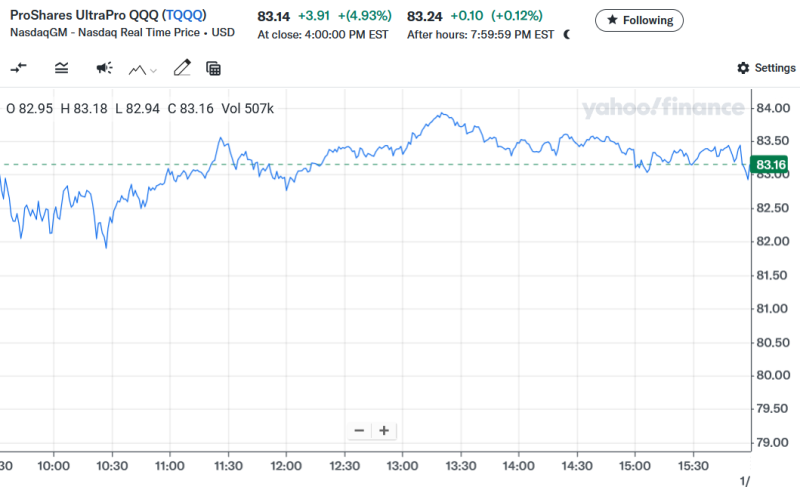Open the indicators icon
The width and height of the screenshot is (800, 490).
click(x=62, y=68)
